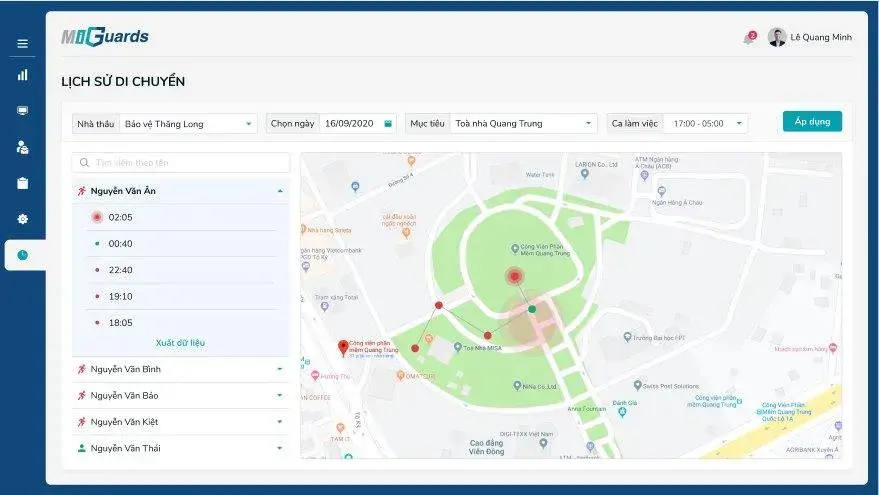Click running icon beside Nguyễn Văn Bình
The width and height of the screenshot is (879, 495).
click(82, 369)
